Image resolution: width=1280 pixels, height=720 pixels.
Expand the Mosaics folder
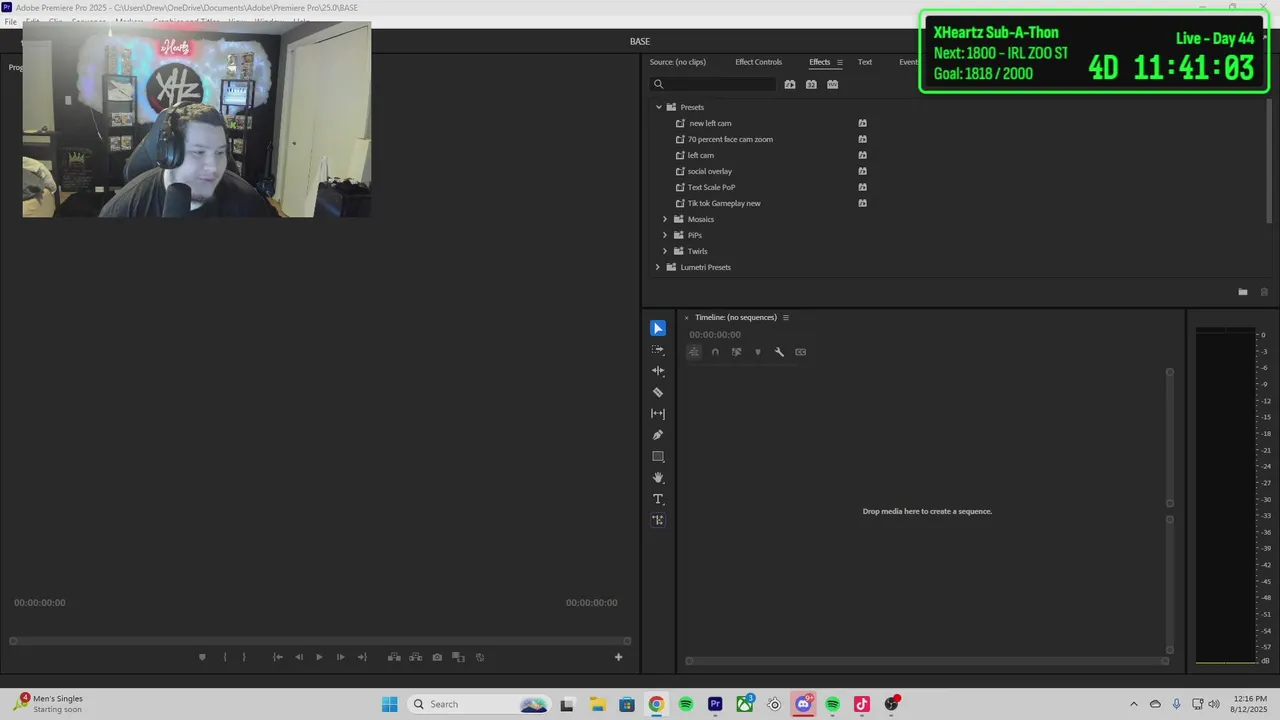(665, 219)
